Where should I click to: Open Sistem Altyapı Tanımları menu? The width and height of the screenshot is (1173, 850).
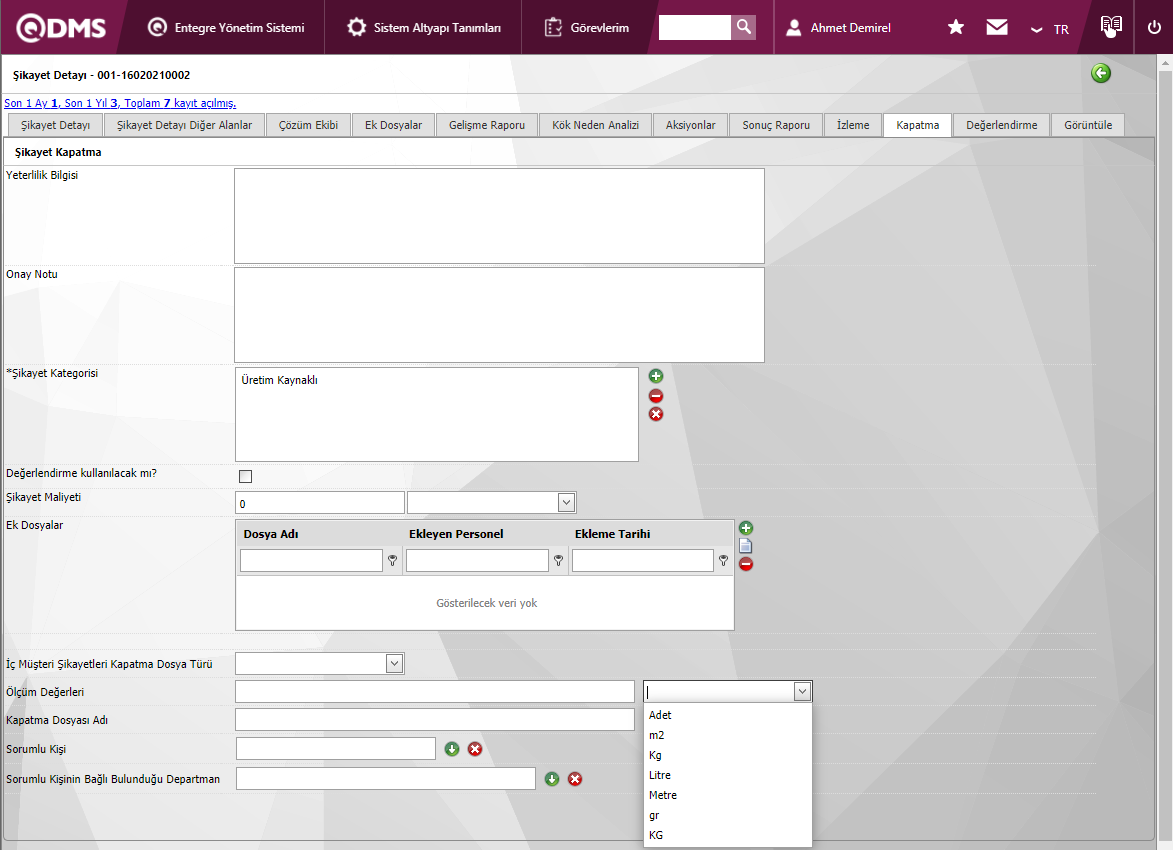click(x=424, y=28)
